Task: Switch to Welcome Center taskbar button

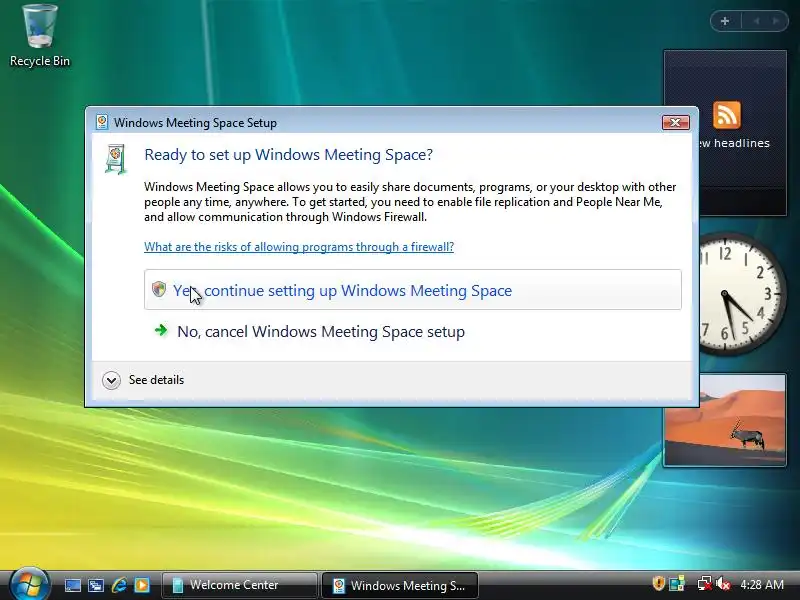Action: [239, 585]
